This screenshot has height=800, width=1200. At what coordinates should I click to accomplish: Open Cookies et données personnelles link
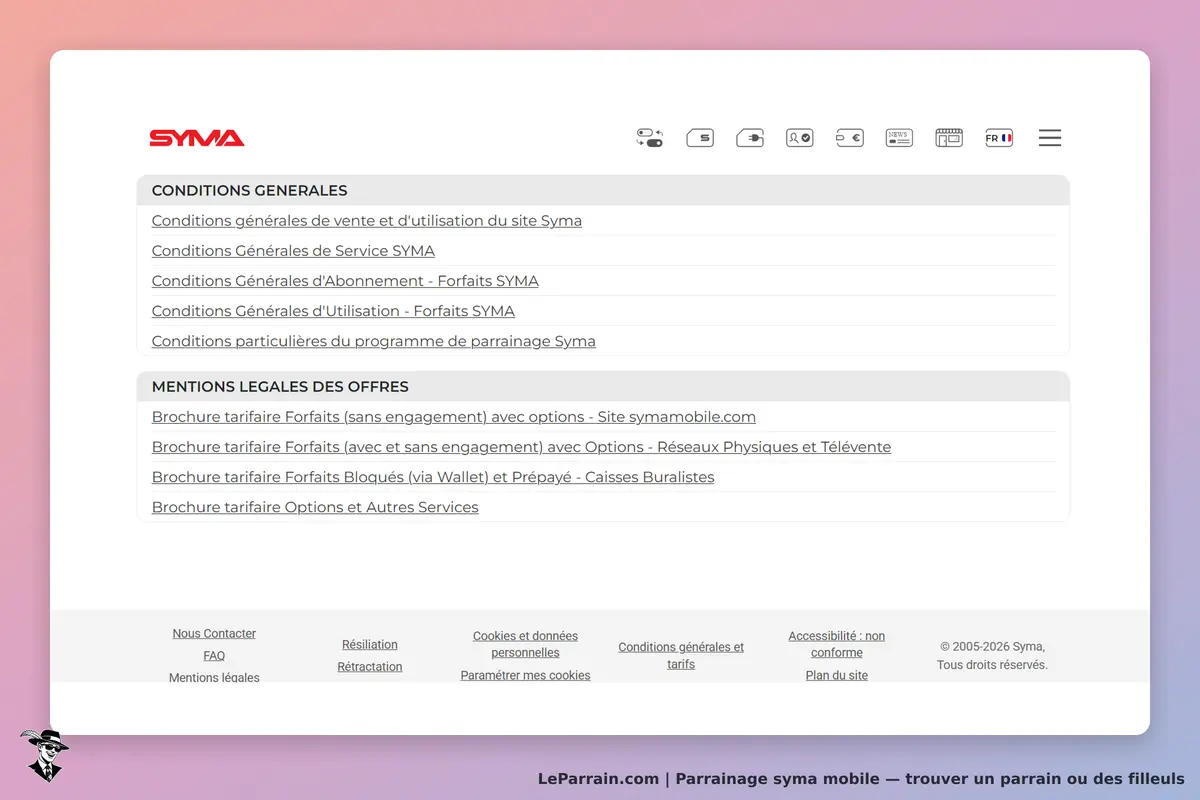(x=525, y=644)
